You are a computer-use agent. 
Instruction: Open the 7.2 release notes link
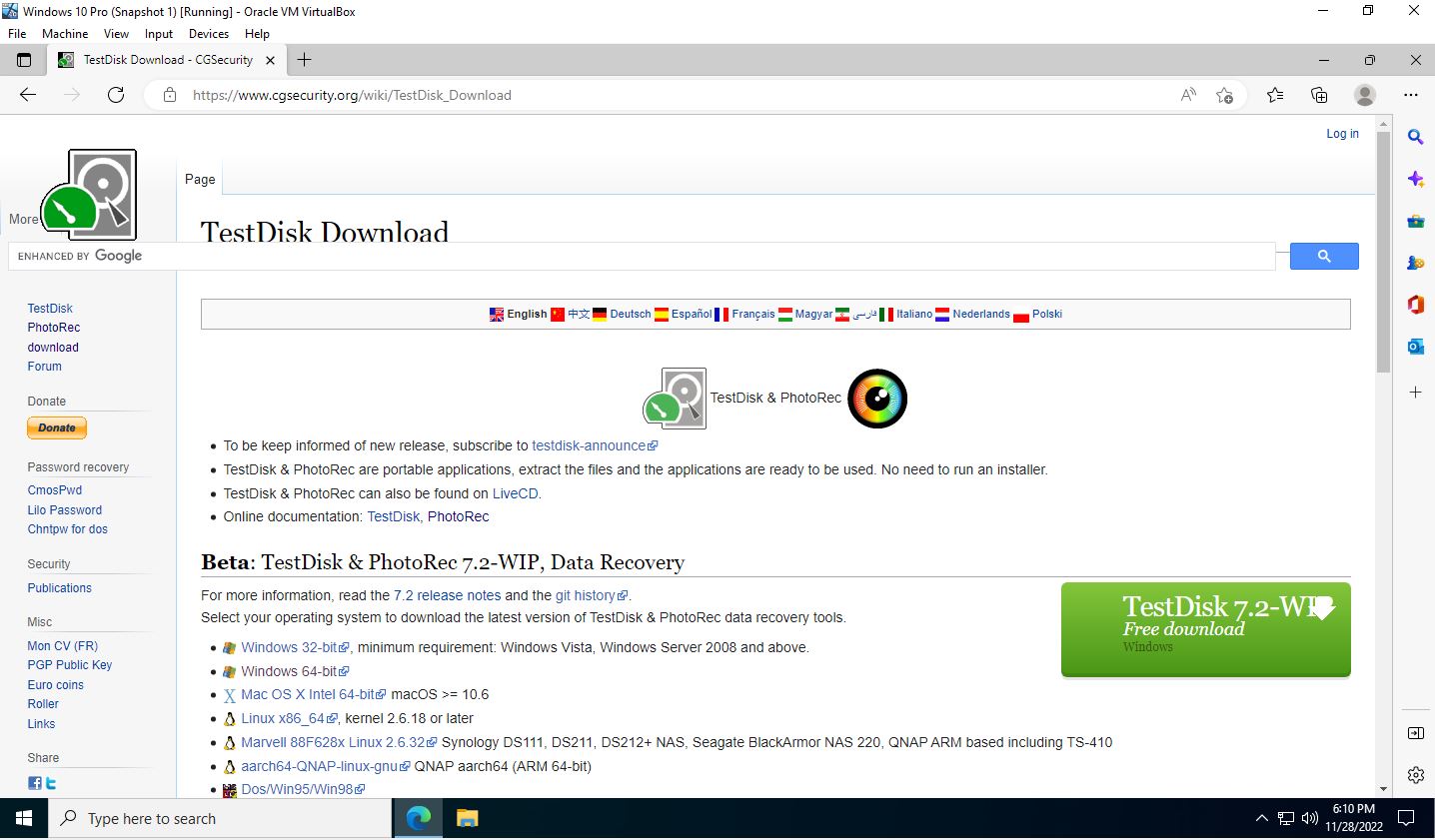(x=447, y=595)
